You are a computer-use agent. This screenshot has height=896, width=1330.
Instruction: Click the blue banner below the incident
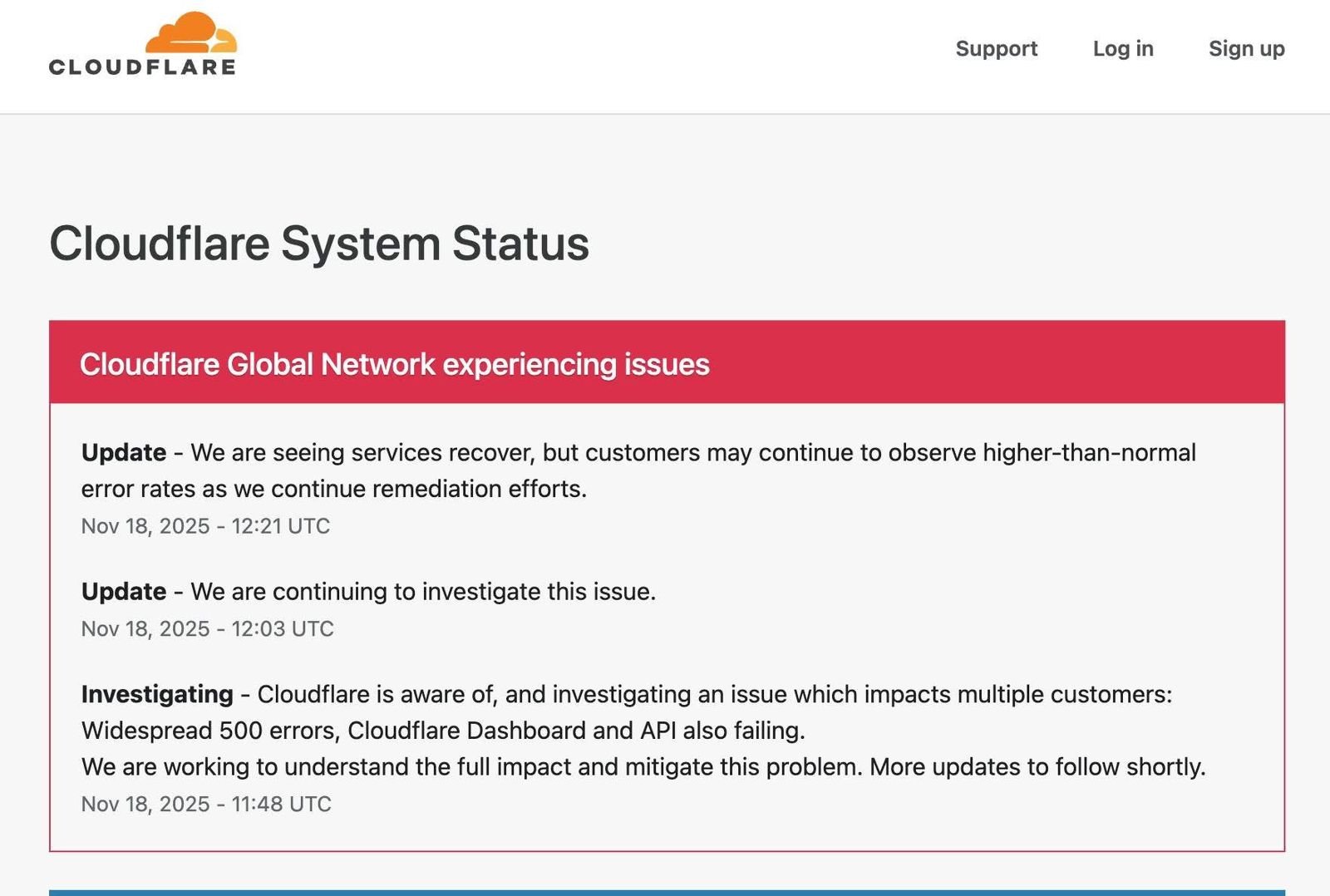(x=667, y=892)
